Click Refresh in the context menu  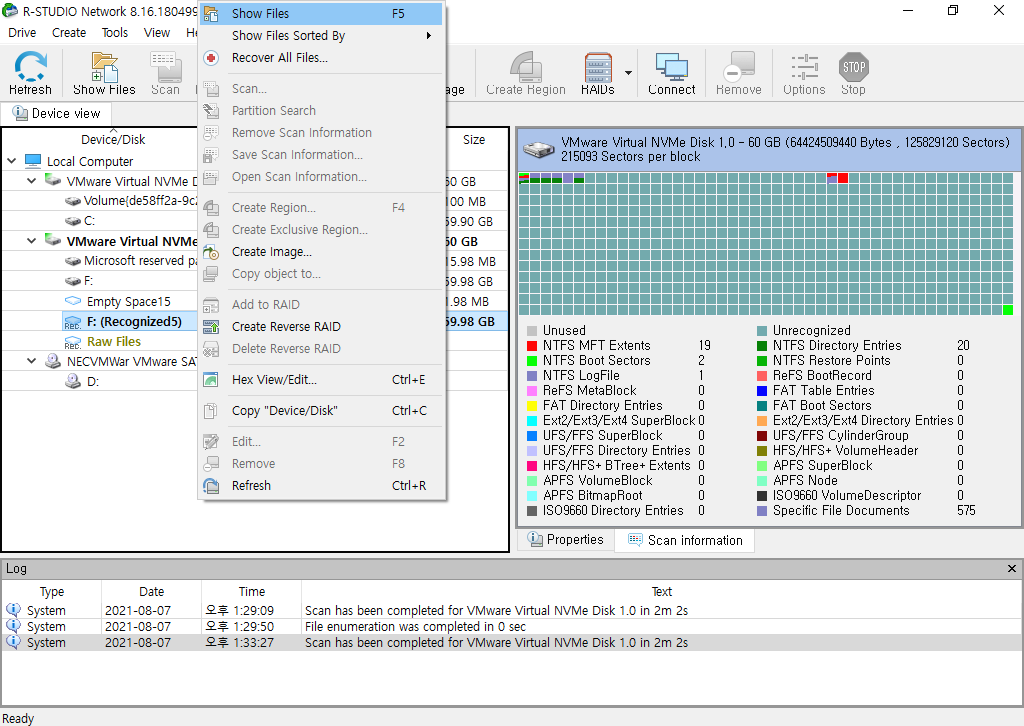click(x=322, y=485)
